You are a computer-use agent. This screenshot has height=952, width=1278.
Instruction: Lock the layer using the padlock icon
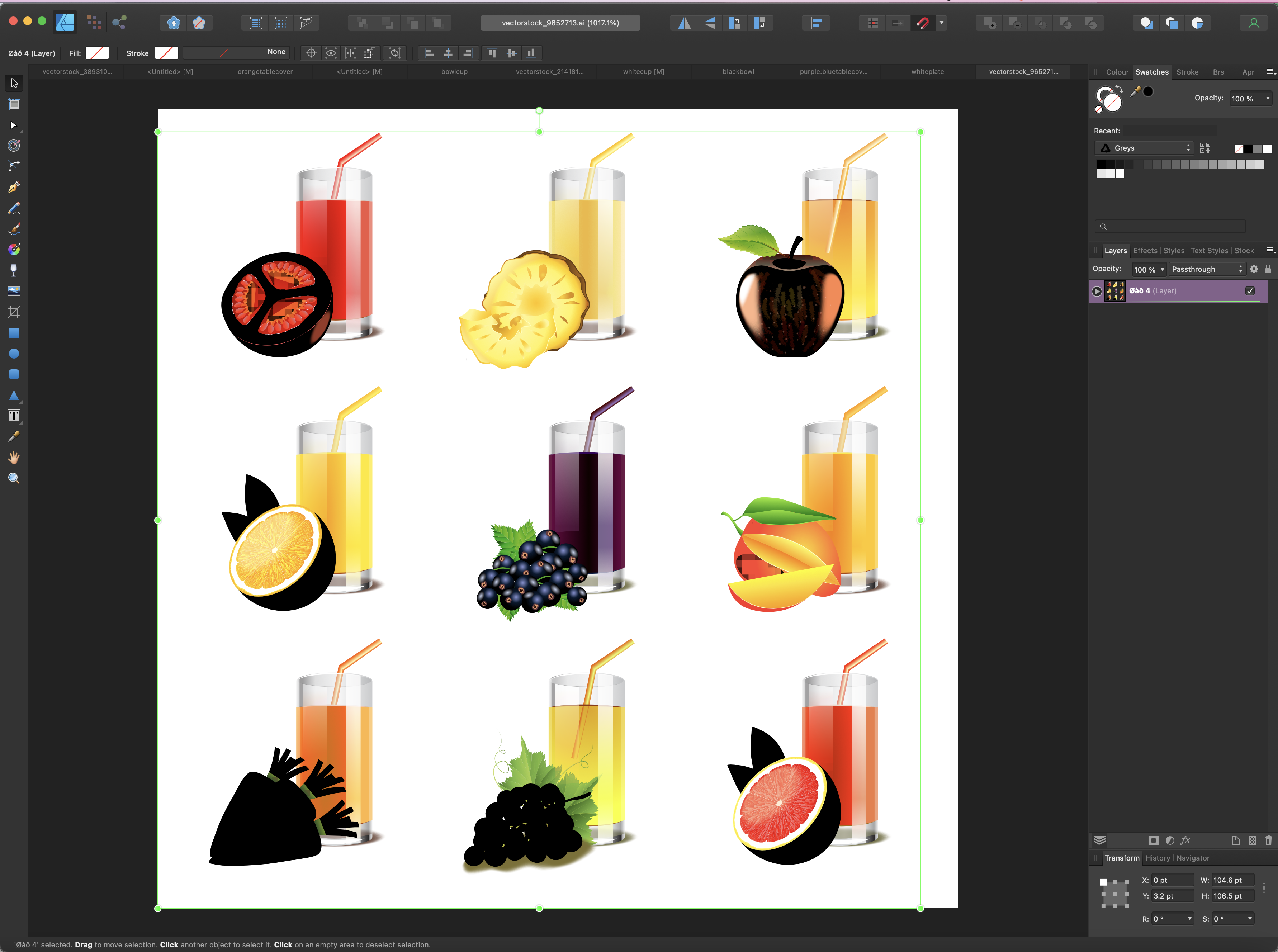[x=1268, y=269]
